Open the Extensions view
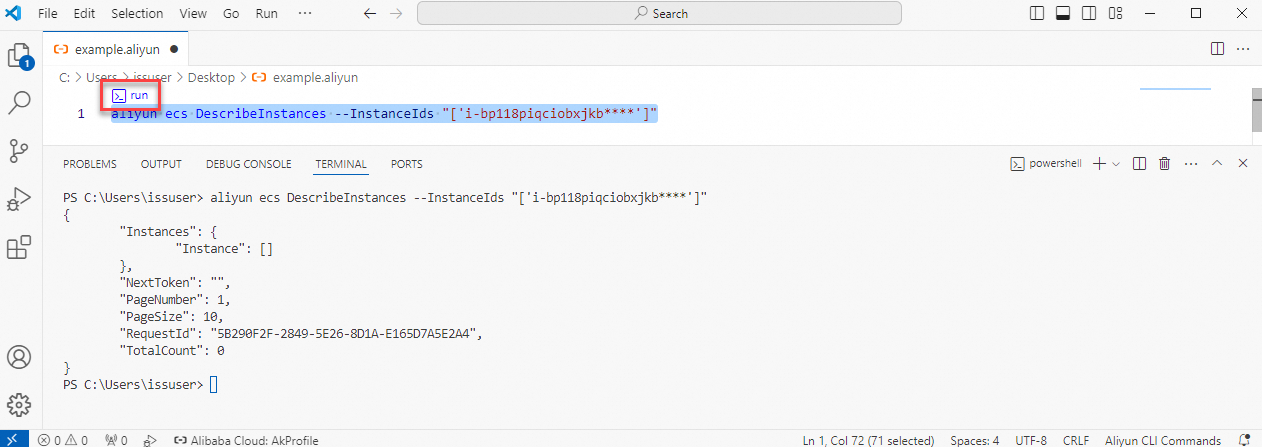 click(x=19, y=247)
